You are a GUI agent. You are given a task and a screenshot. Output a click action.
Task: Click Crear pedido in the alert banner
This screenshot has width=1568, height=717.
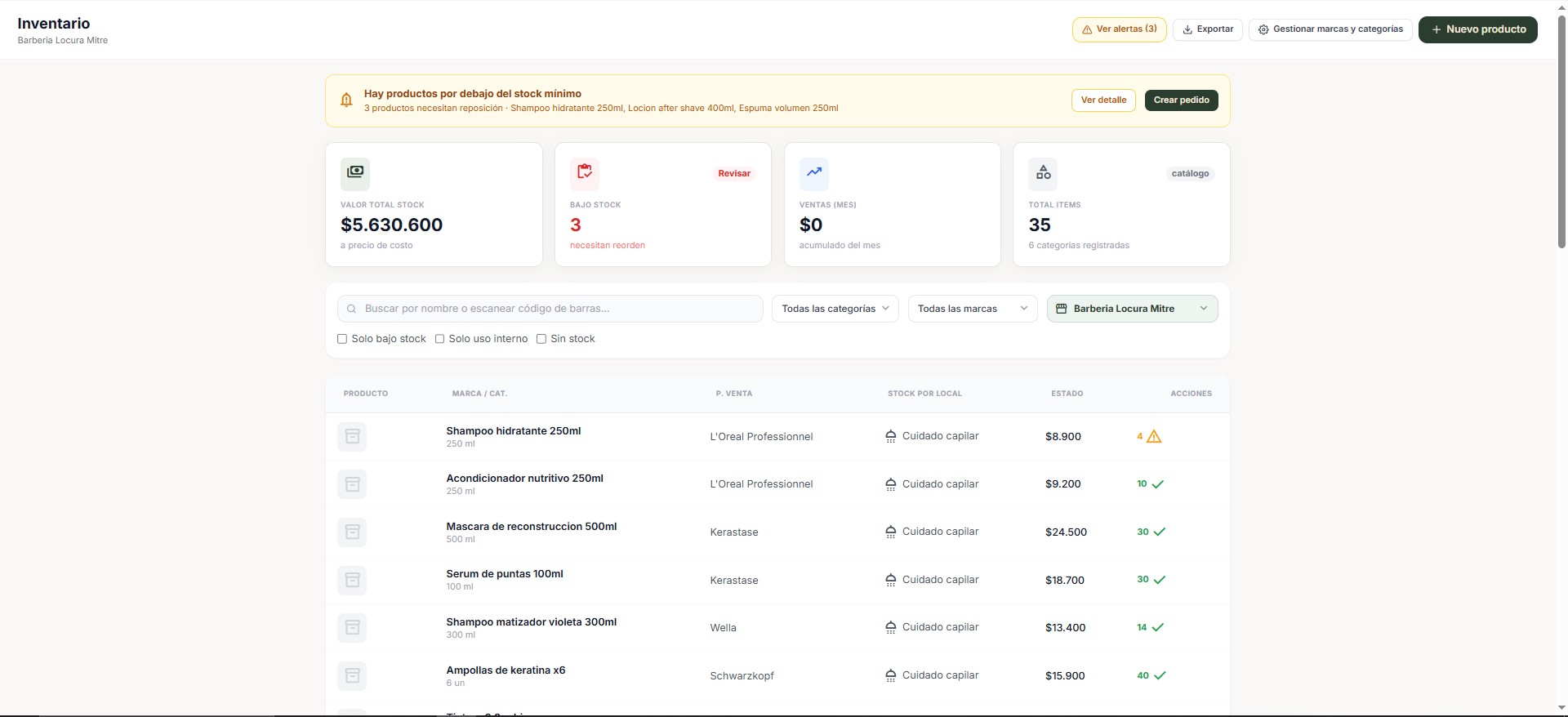1181,100
